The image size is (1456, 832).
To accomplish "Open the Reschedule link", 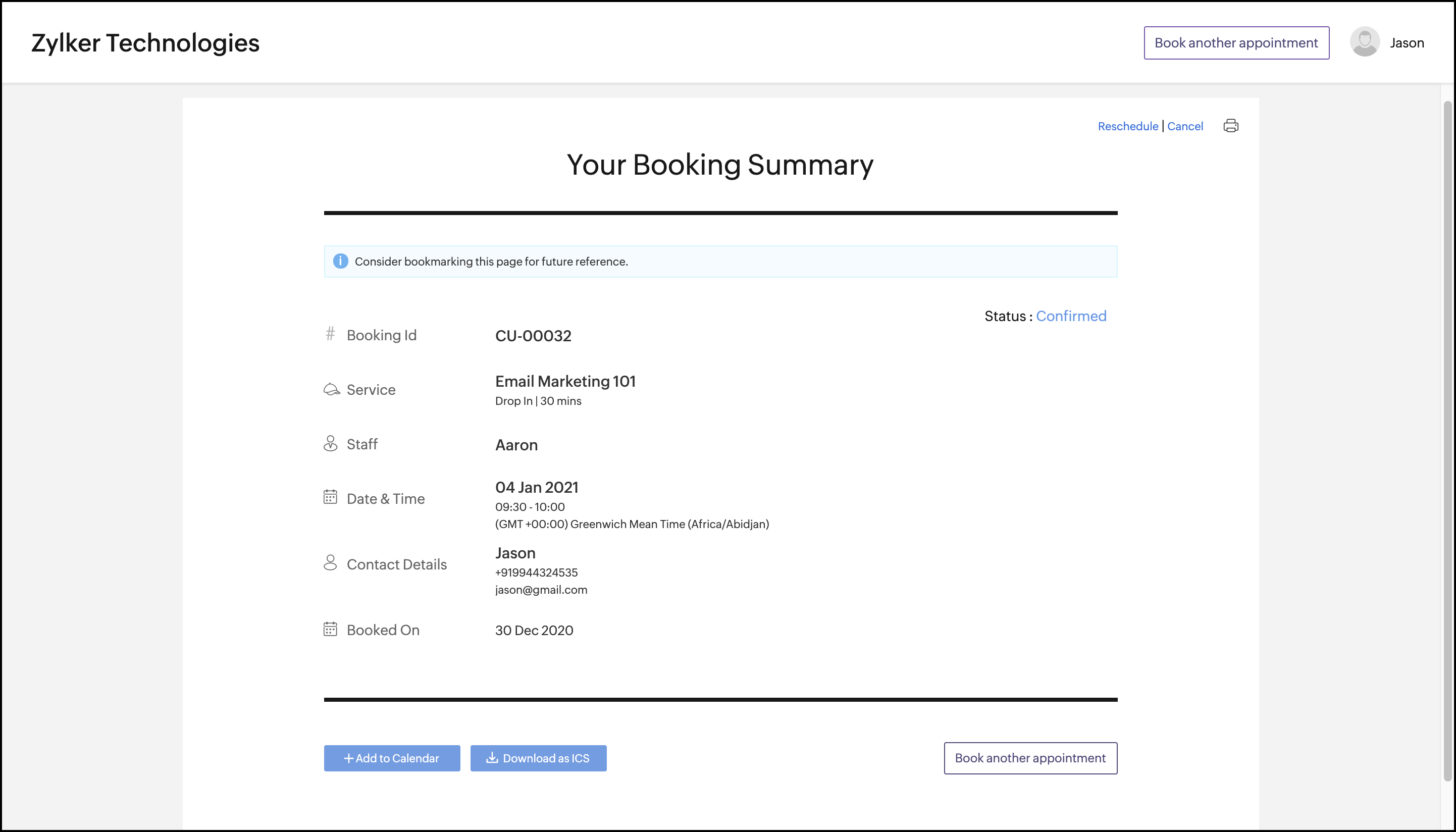I will pyautogui.click(x=1127, y=126).
